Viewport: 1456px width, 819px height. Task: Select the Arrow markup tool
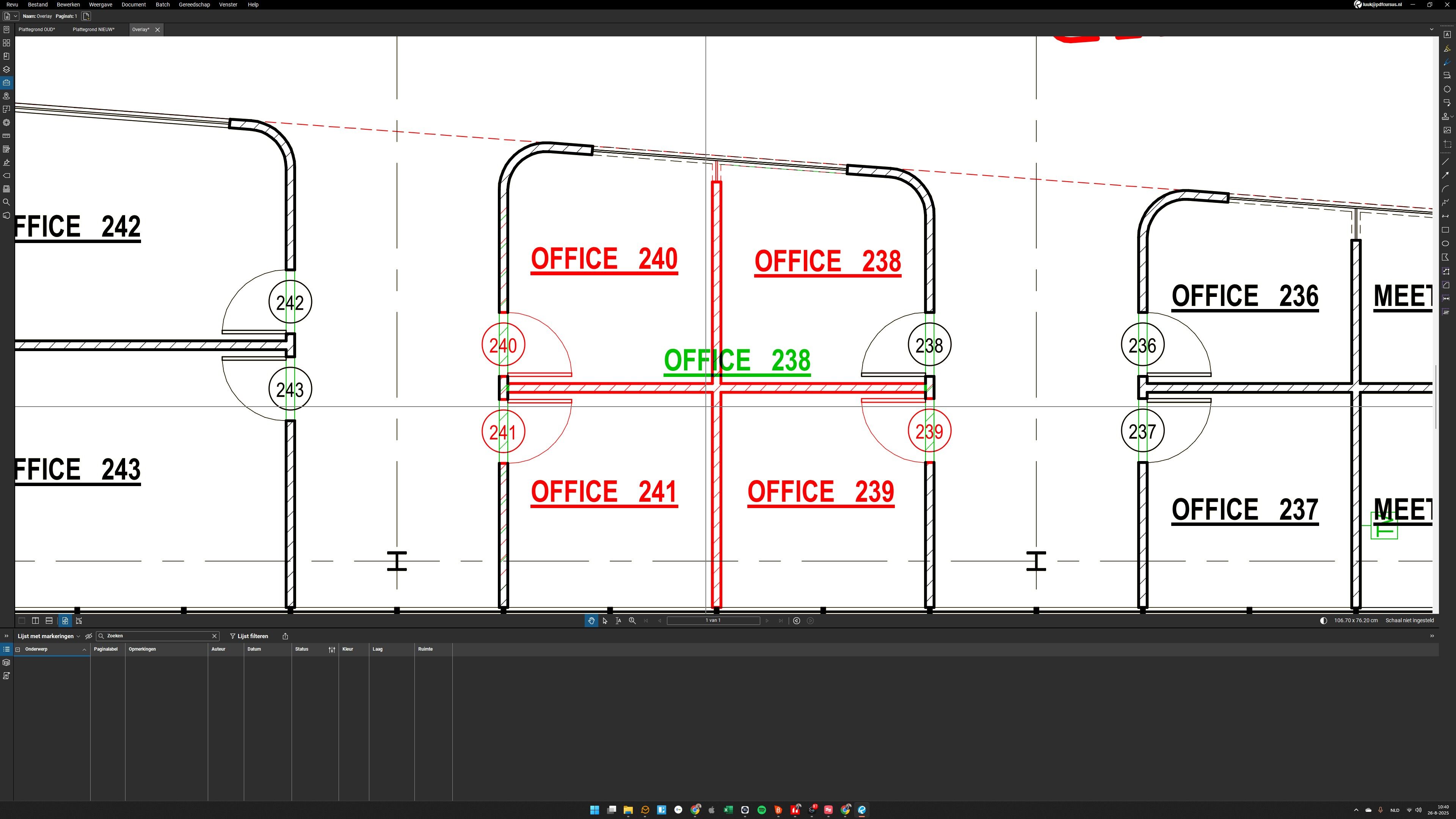[1446, 175]
